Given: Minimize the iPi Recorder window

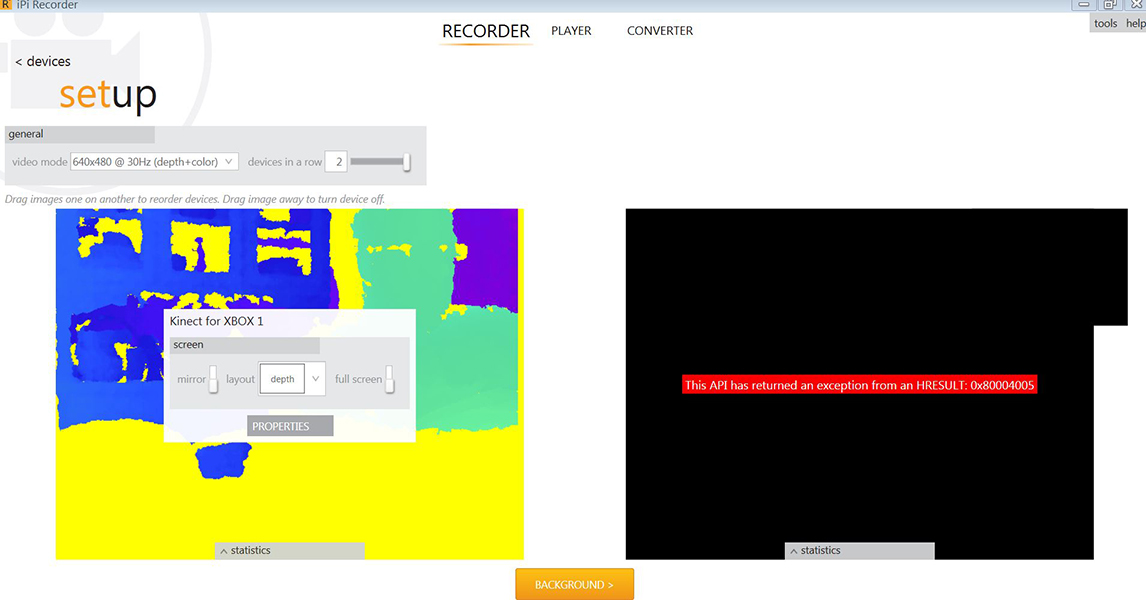Looking at the screenshot, I should coord(1084,4).
